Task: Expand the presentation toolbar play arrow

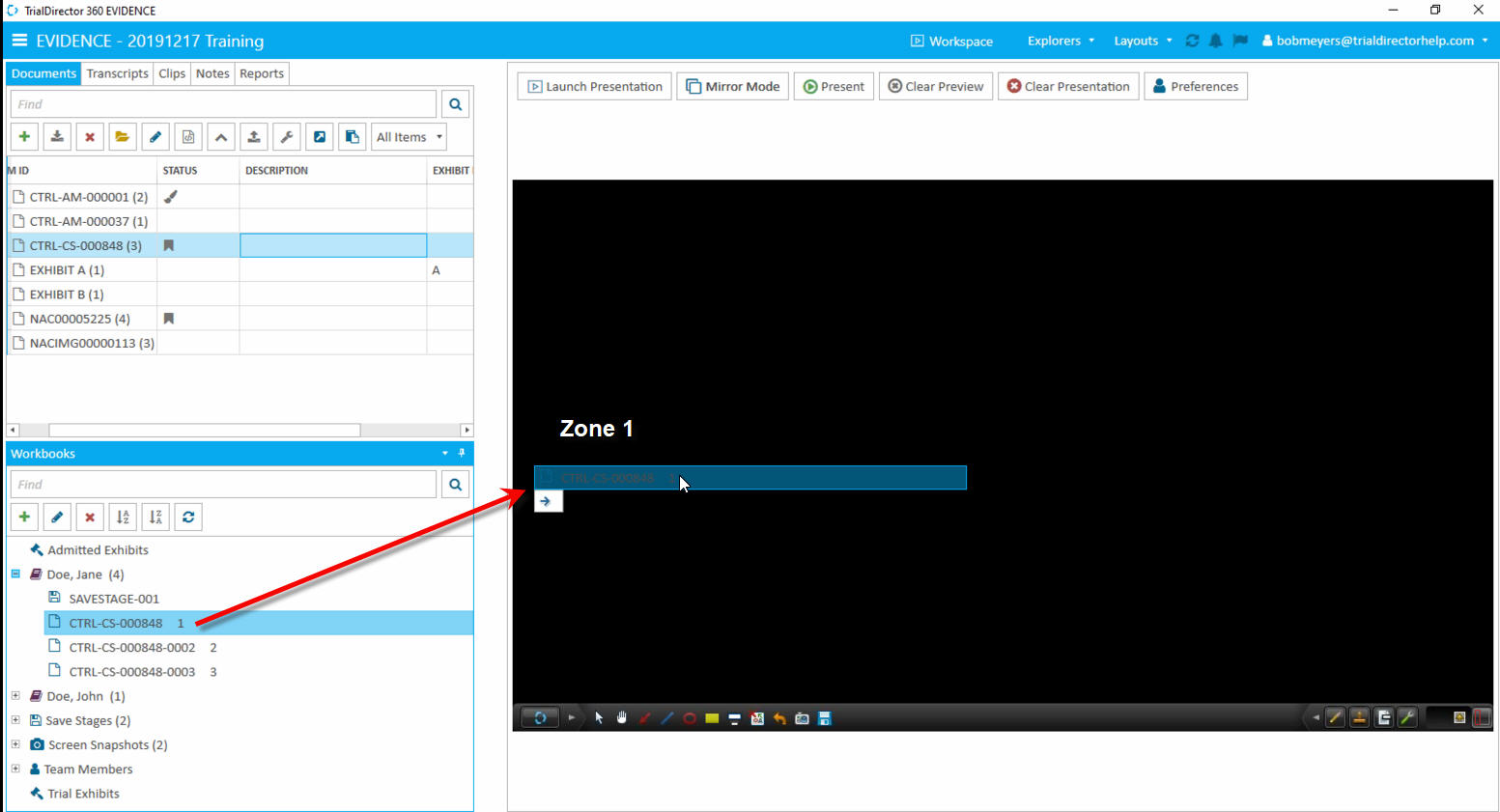Action: tap(571, 717)
